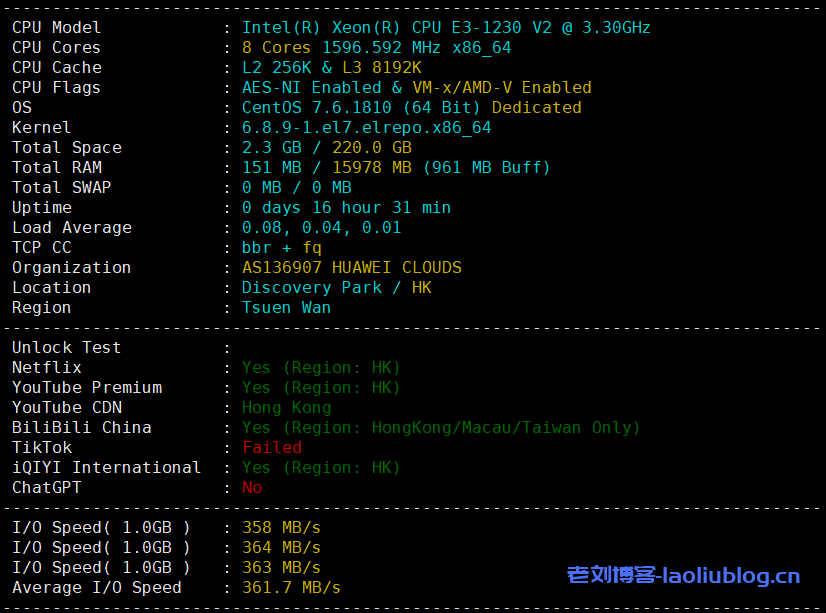Click the CPU model Intel Xeon value

(446, 28)
